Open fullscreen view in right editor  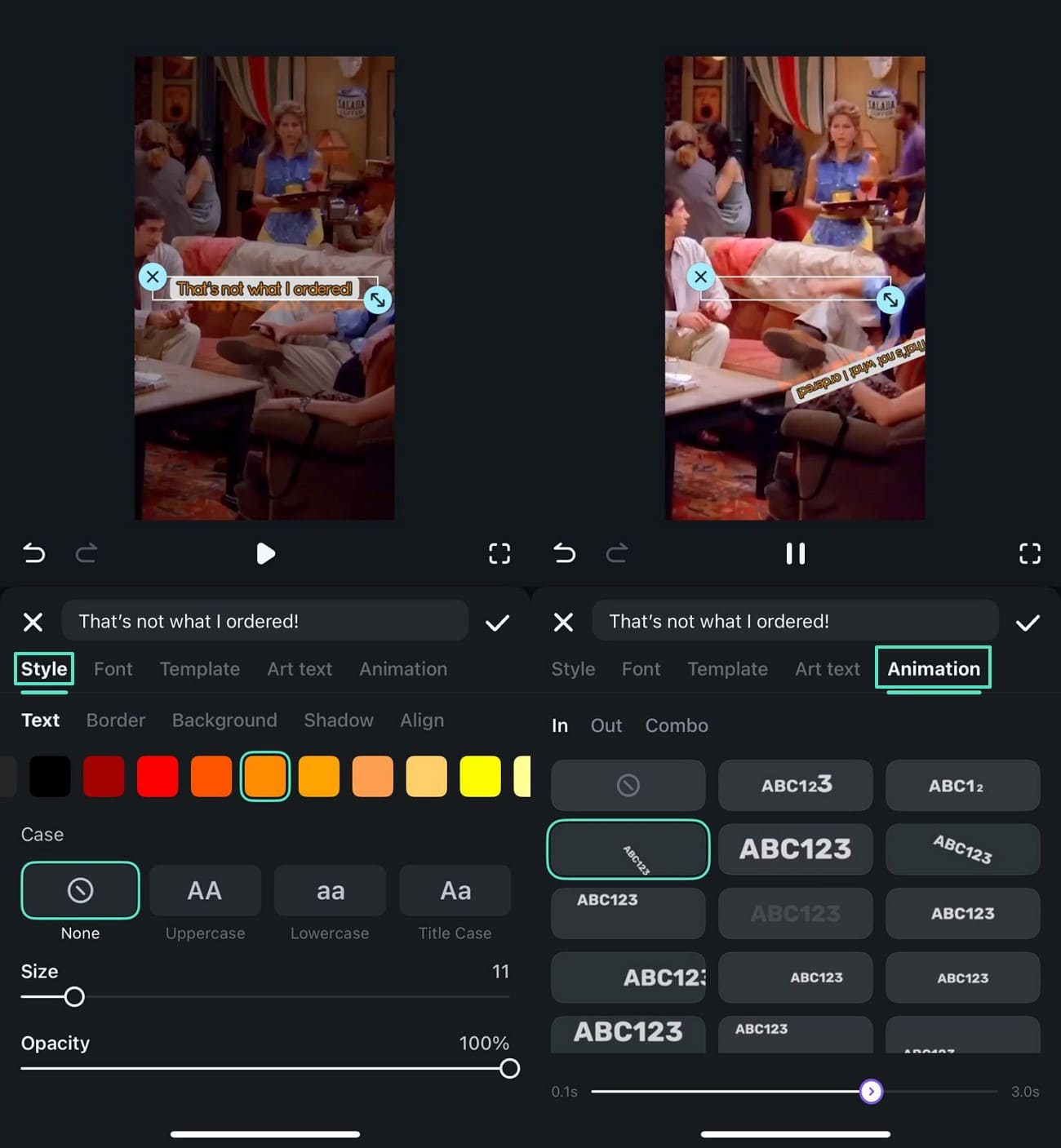pos(1030,553)
